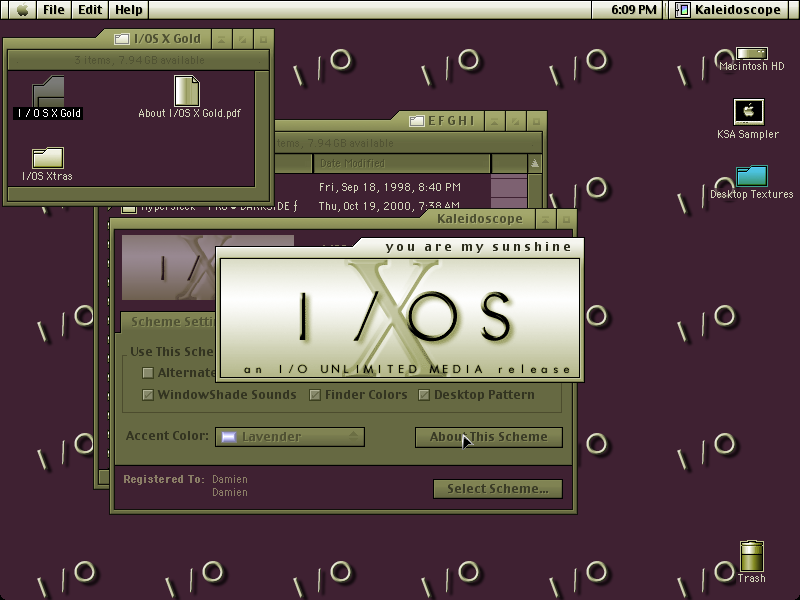Click the EFGHI window vertical scrollbar
This screenshot has height=600, width=800.
point(534,191)
